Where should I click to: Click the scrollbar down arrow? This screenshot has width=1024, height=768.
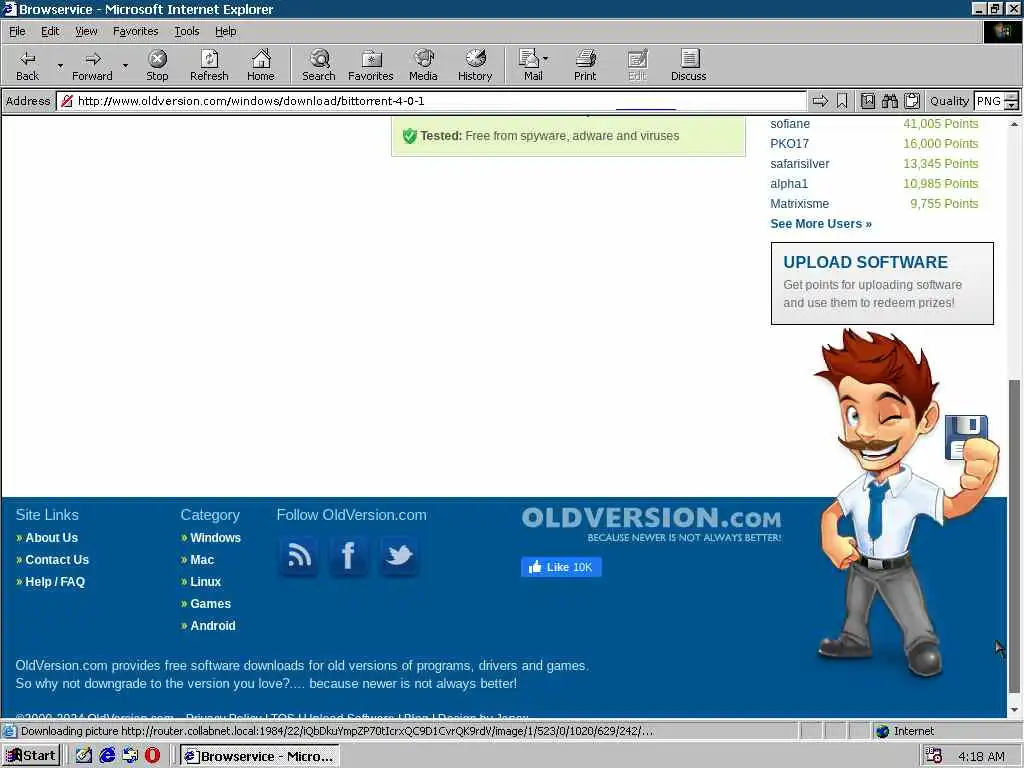(1014, 710)
